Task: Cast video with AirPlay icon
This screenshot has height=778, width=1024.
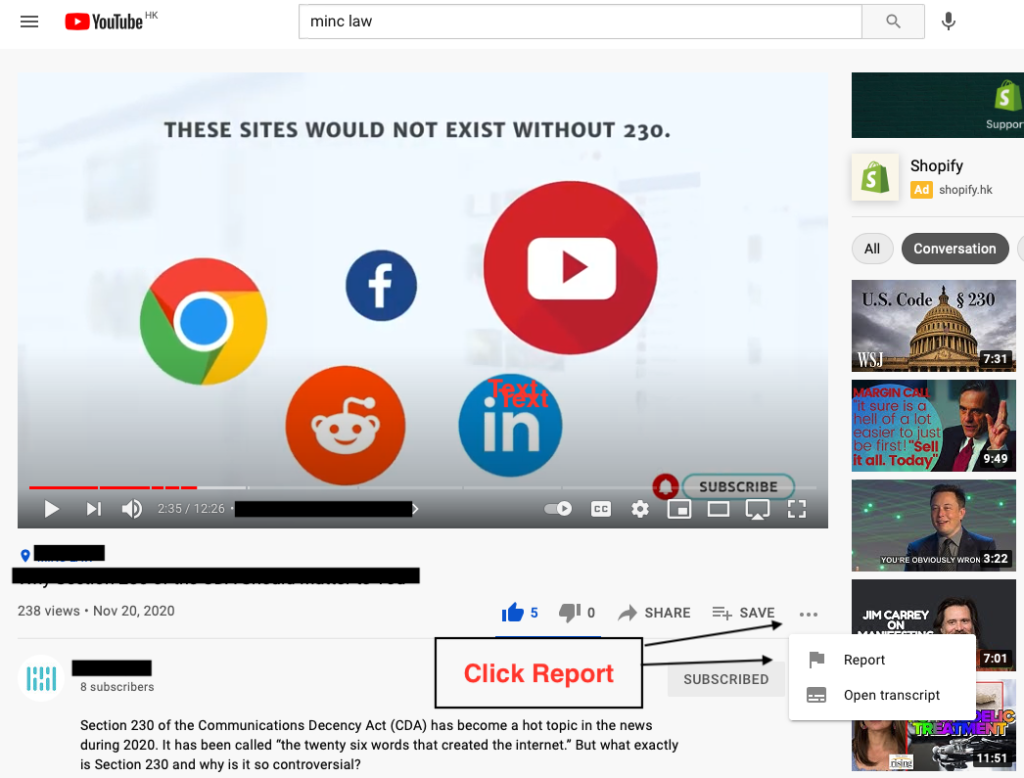Action: click(x=758, y=509)
